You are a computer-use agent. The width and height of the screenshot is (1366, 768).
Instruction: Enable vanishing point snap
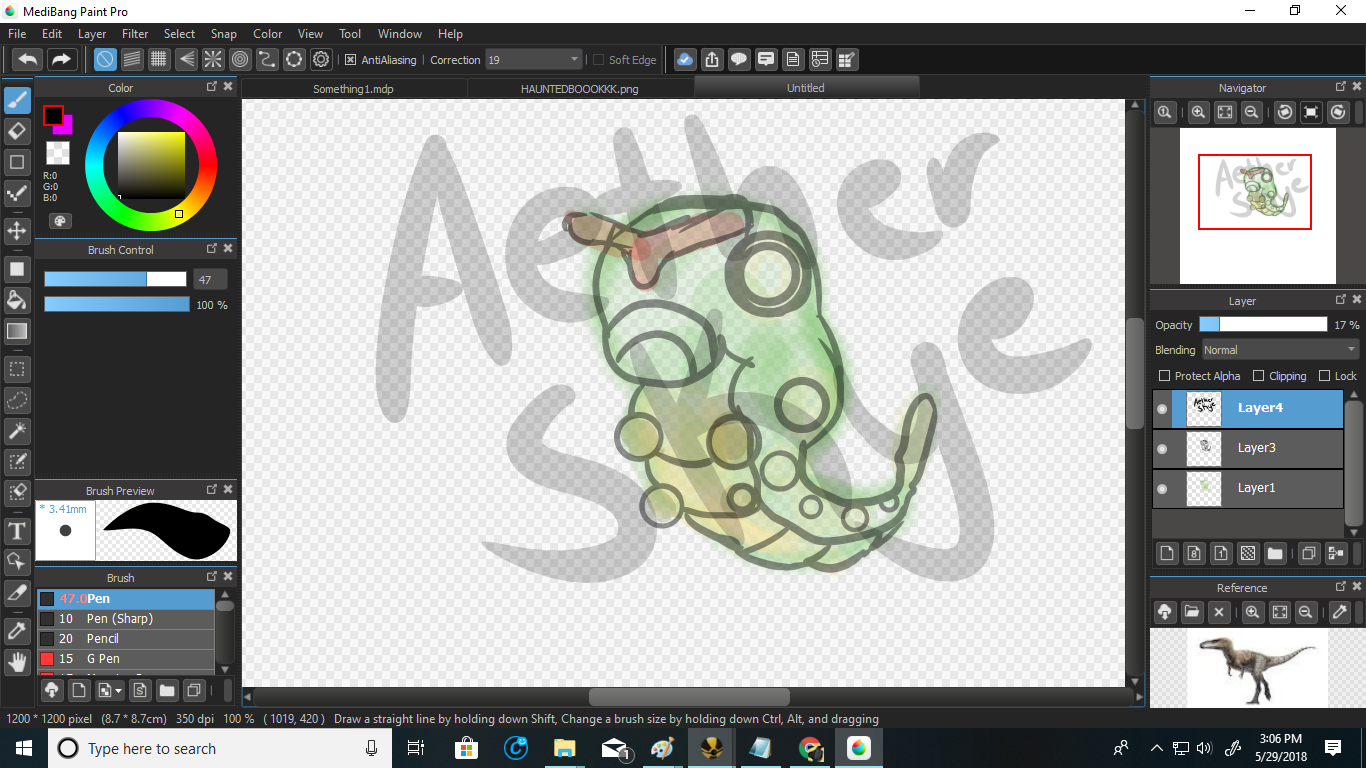pyautogui.click(x=186, y=60)
